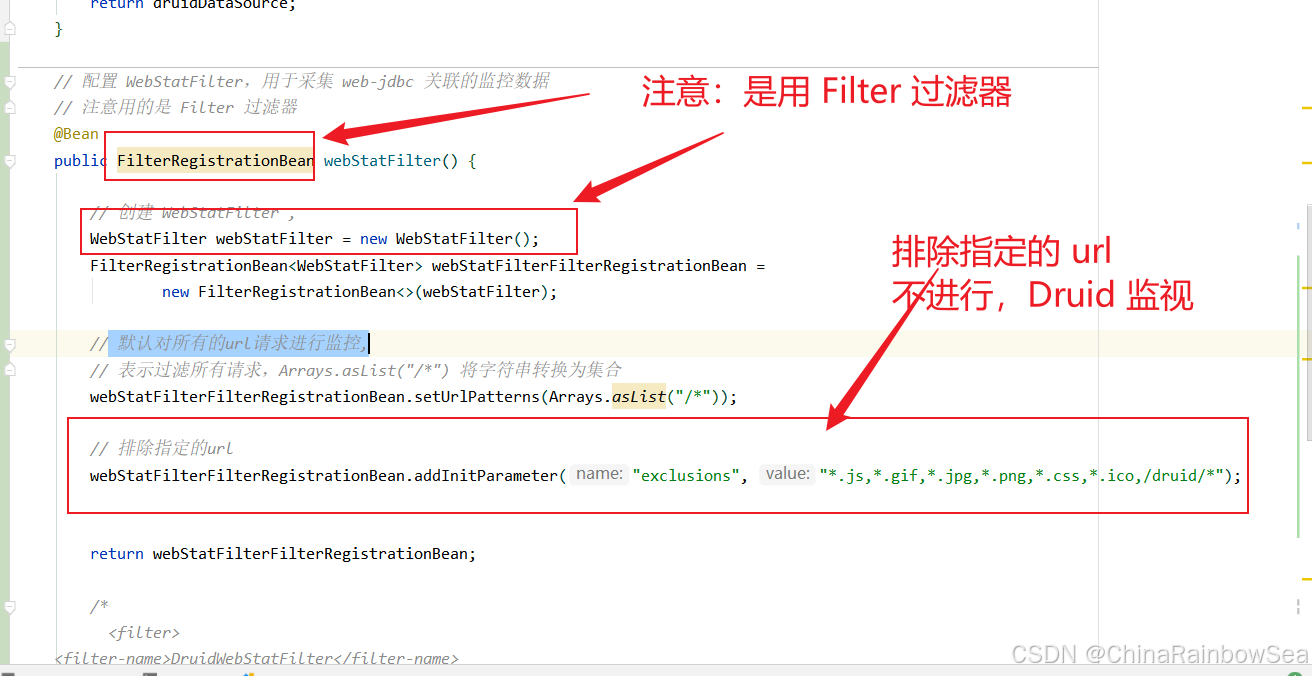Place cursor in the "exclusions" string literal
Viewport: 1312px width, 676px height.
686,474
